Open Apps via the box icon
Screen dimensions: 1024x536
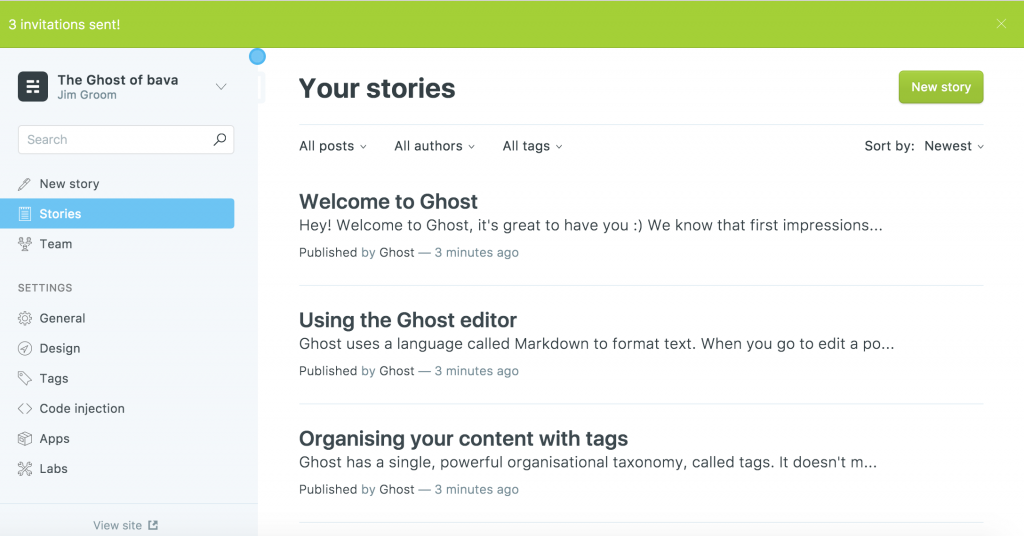pos(25,439)
